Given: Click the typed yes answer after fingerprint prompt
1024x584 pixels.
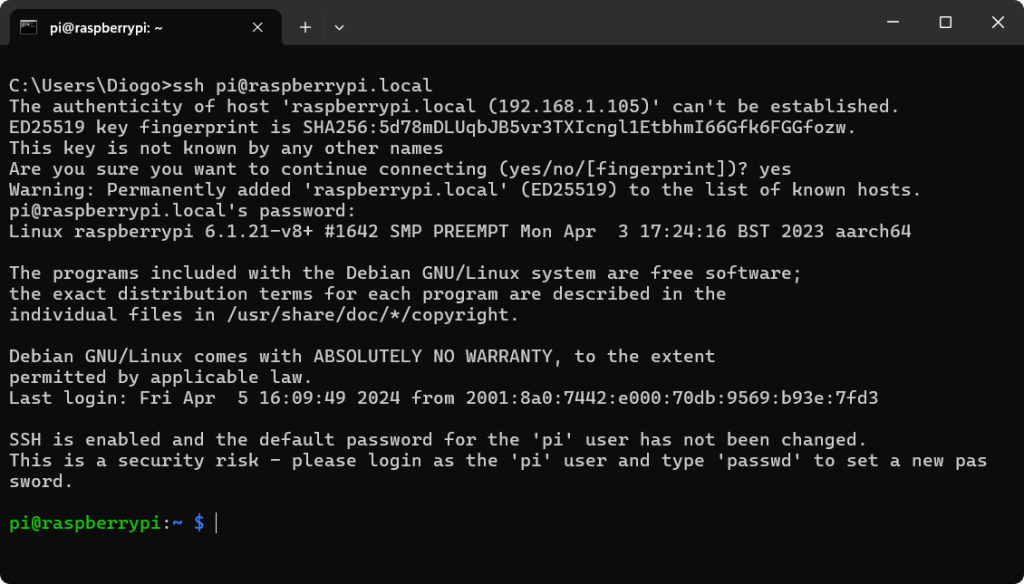Looking at the screenshot, I should tap(775, 169).
